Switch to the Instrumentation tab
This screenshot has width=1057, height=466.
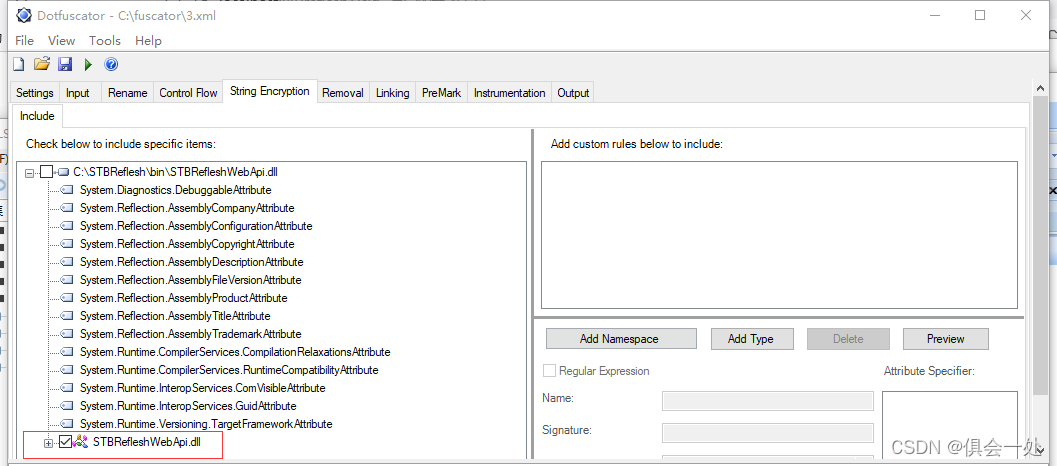[510, 93]
